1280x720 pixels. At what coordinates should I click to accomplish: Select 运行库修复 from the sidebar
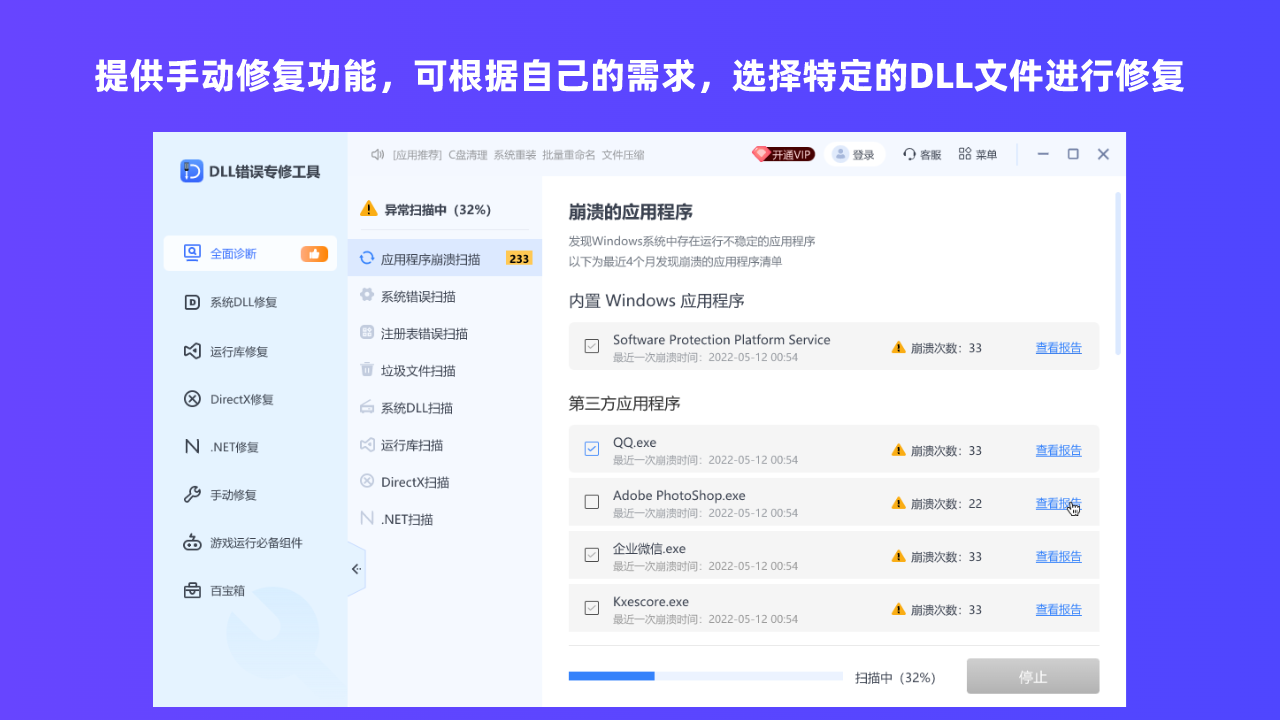[x=235, y=351]
